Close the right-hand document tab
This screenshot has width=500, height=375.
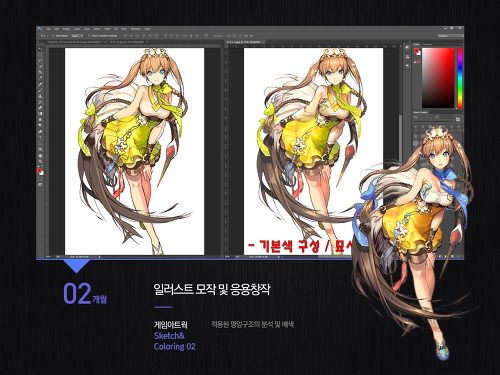[x=264, y=42]
